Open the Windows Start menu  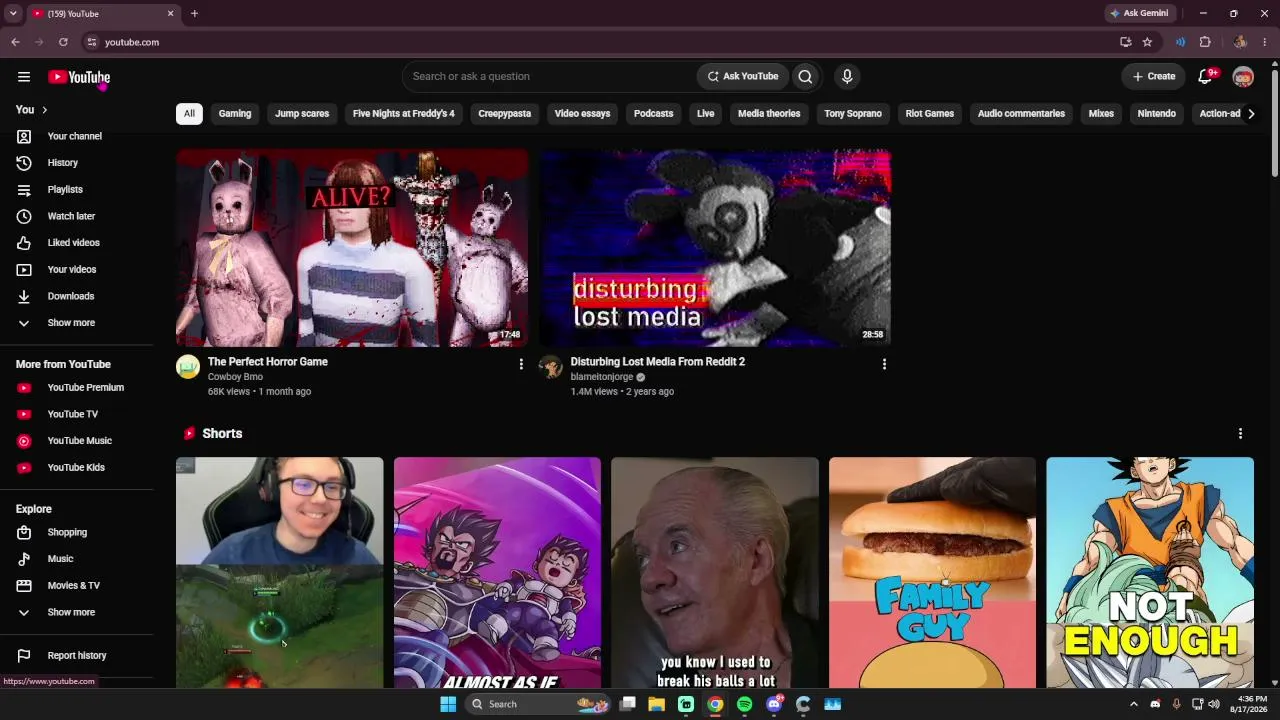[x=448, y=704]
